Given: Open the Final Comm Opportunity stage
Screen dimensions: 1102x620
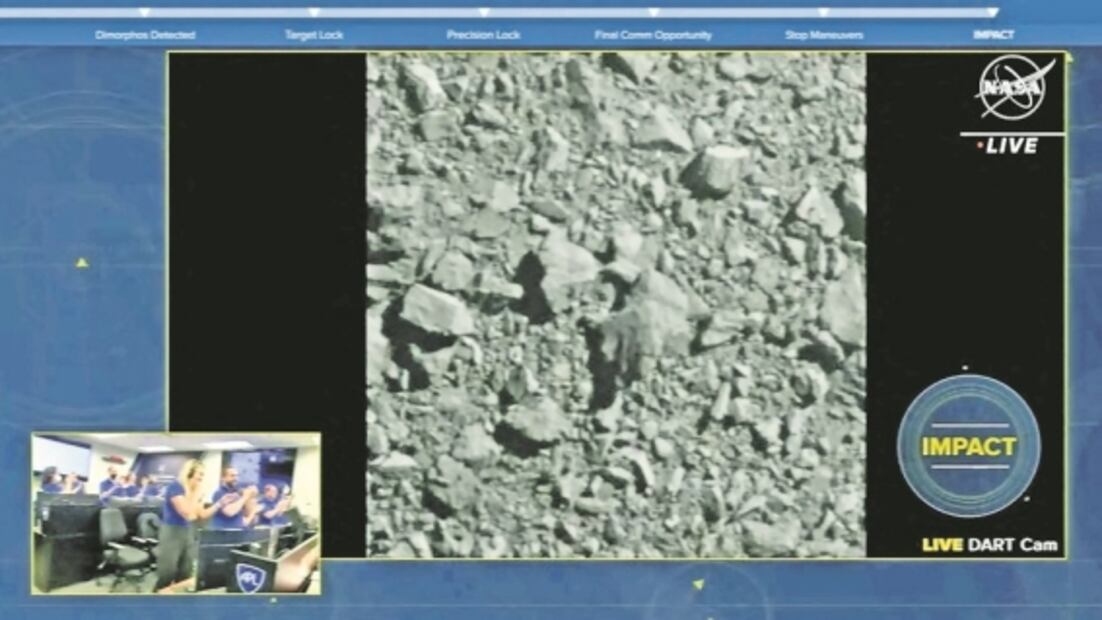Looking at the screenshot, I should [653, 35].
